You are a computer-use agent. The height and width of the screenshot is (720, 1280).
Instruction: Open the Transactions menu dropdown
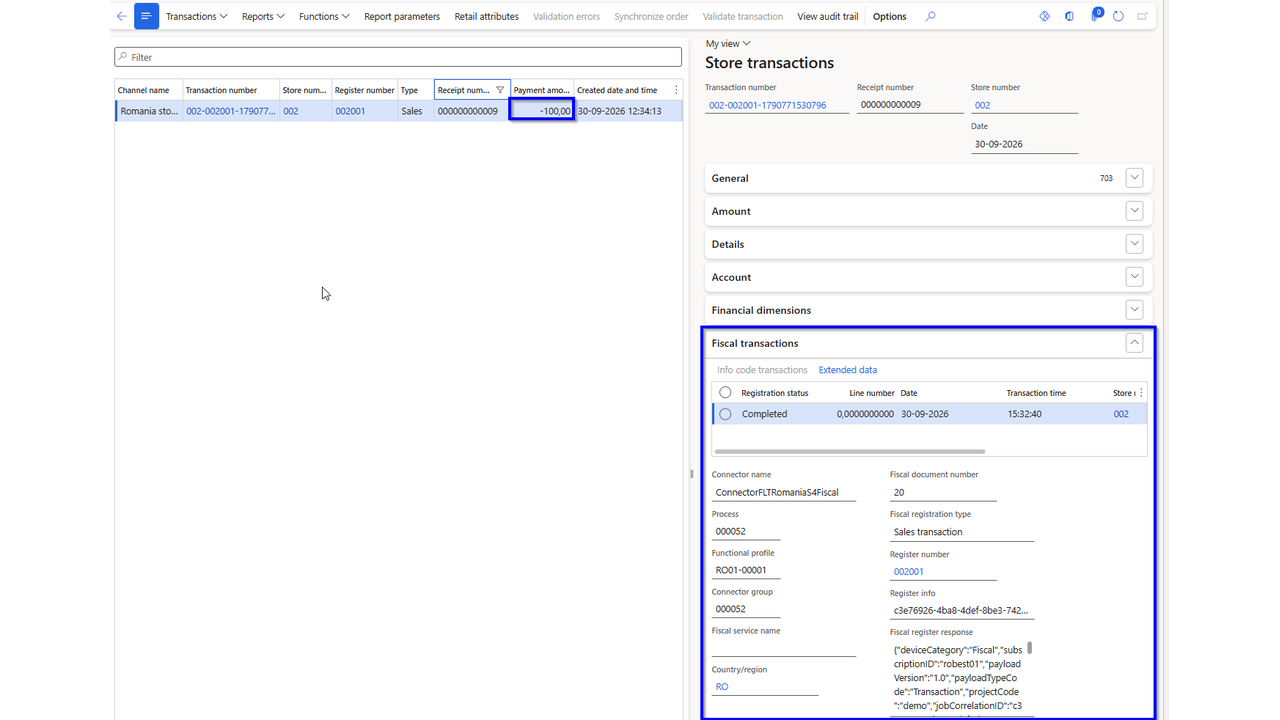tap(197, 16)
